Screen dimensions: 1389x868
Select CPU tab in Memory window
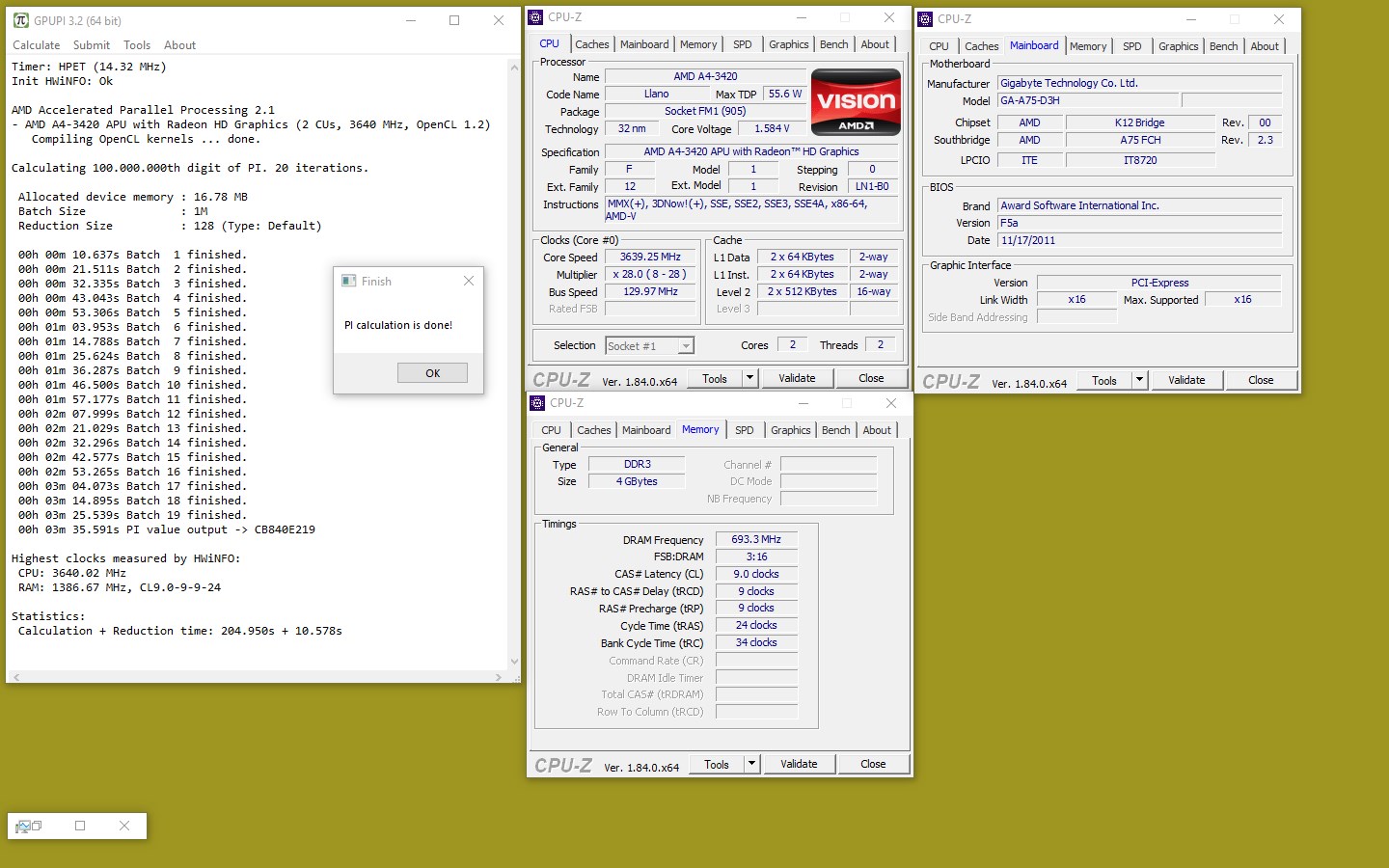552,430
